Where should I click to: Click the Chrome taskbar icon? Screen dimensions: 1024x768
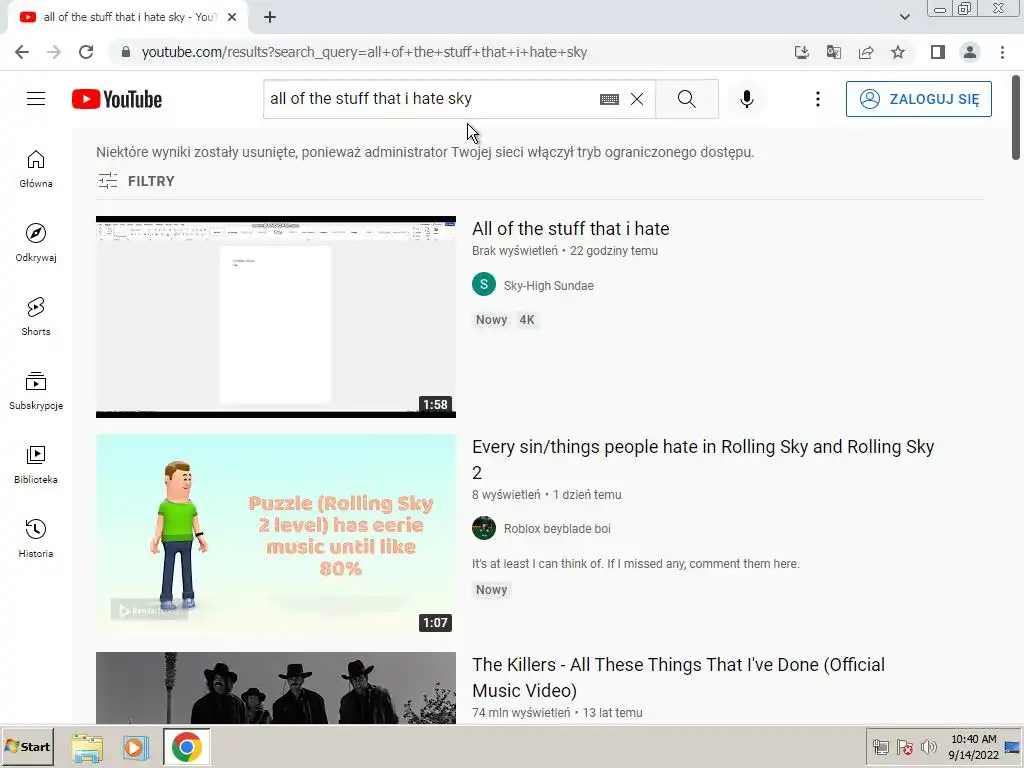187,747
